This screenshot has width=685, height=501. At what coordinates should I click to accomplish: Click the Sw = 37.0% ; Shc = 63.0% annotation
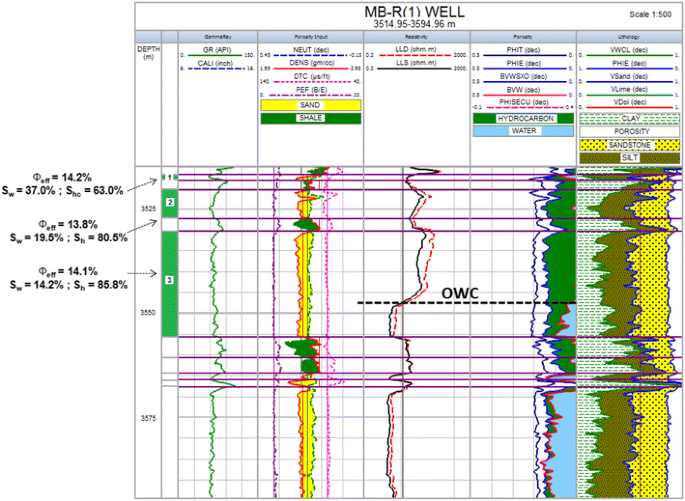tap(62, 191)
